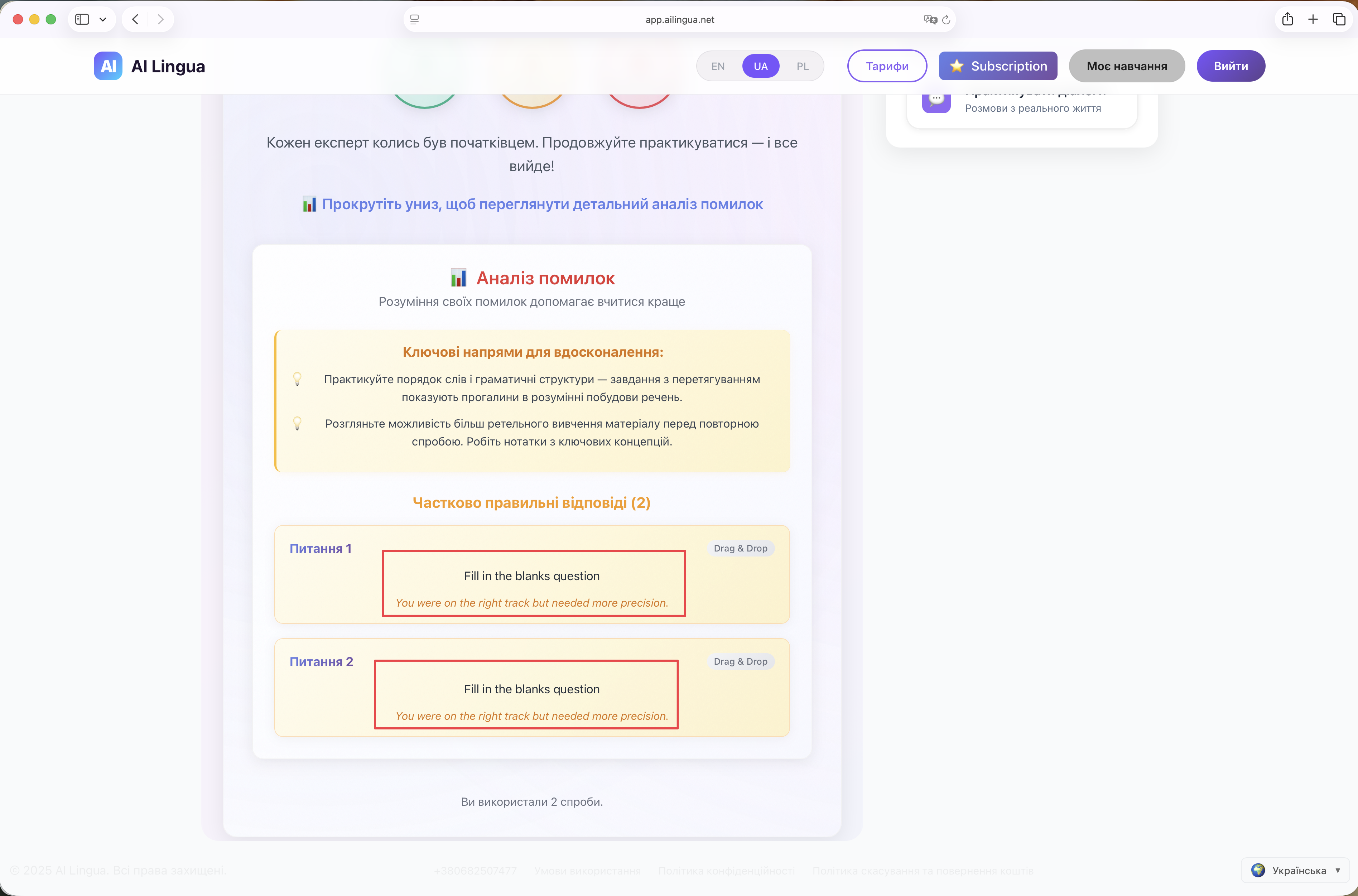Open the Тарифи pricing page
The width and height of the screenshot is (1358, 896).
pos(887,66)
